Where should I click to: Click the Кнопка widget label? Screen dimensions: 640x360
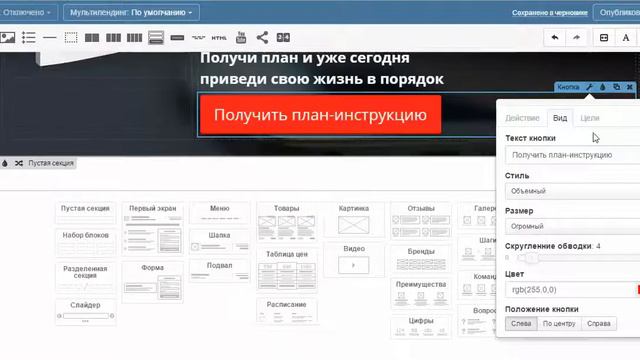point(568,87)
